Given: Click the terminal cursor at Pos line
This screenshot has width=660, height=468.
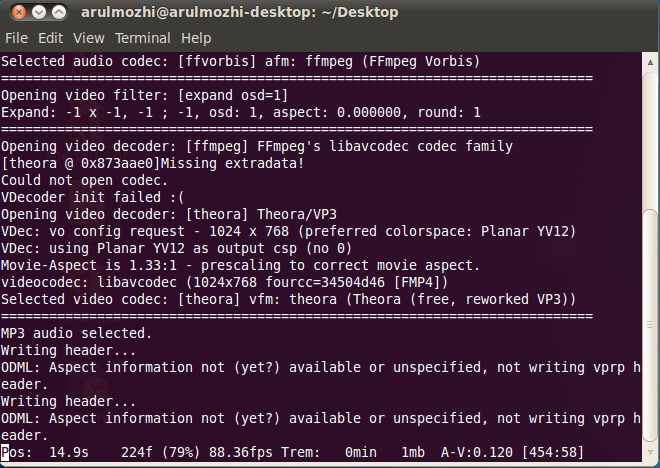Looking at the screenshot, I should [5, 452].
